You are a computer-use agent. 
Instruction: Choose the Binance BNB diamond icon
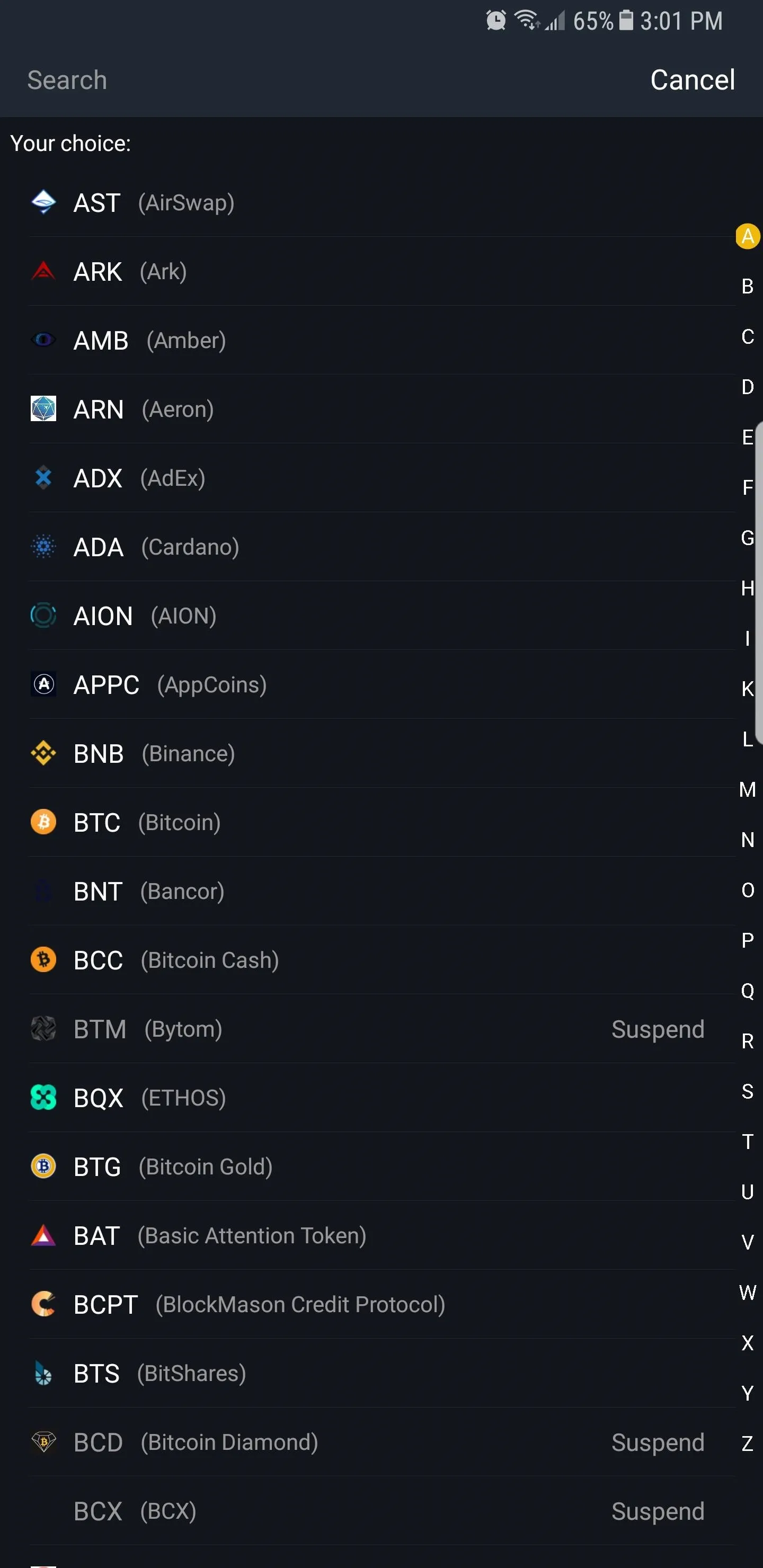[x=43, y=753]
